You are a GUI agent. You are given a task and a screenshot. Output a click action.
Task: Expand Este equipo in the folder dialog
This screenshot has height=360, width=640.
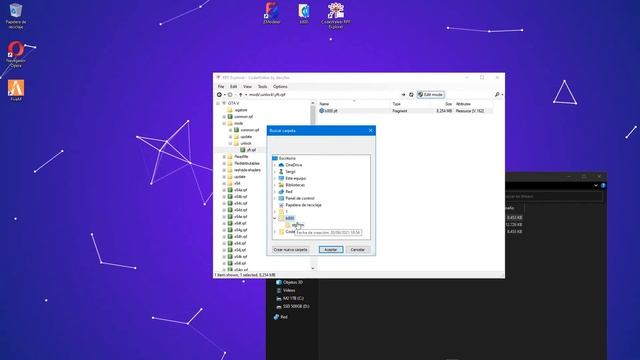pos(275,178)
